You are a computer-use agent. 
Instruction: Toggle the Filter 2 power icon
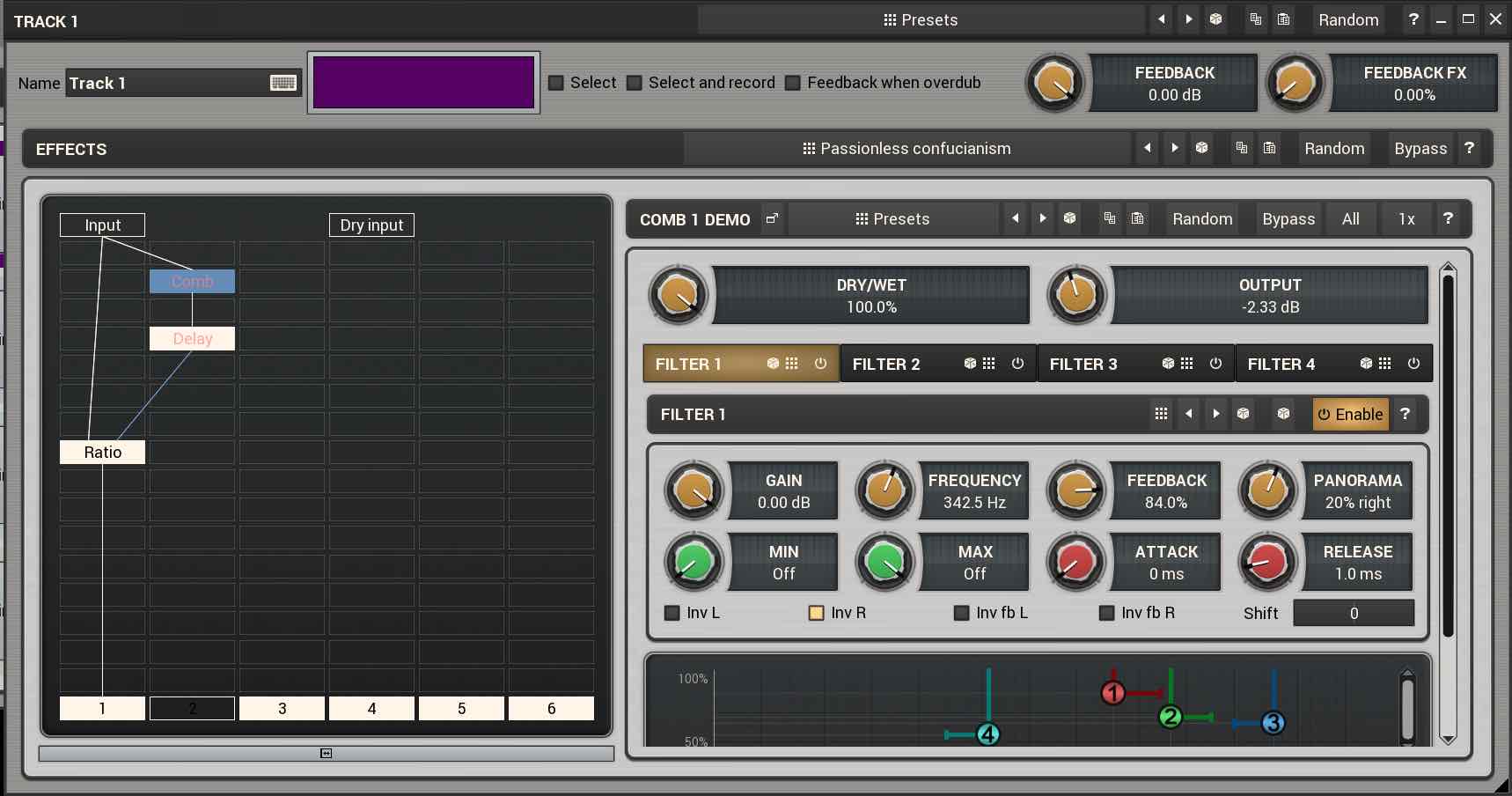(1017, 364)
